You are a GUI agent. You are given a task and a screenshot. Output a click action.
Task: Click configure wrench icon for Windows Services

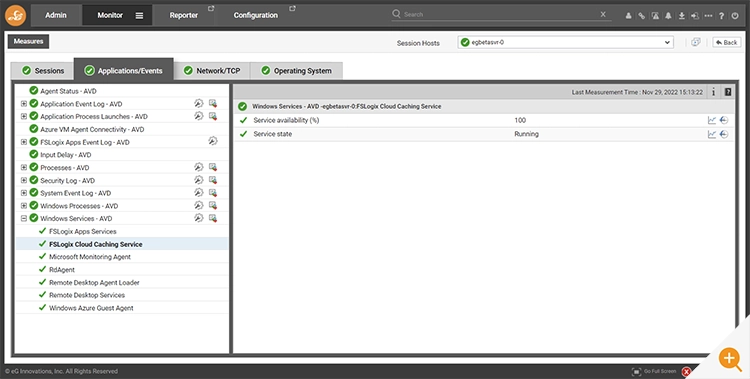click(199, 218)
